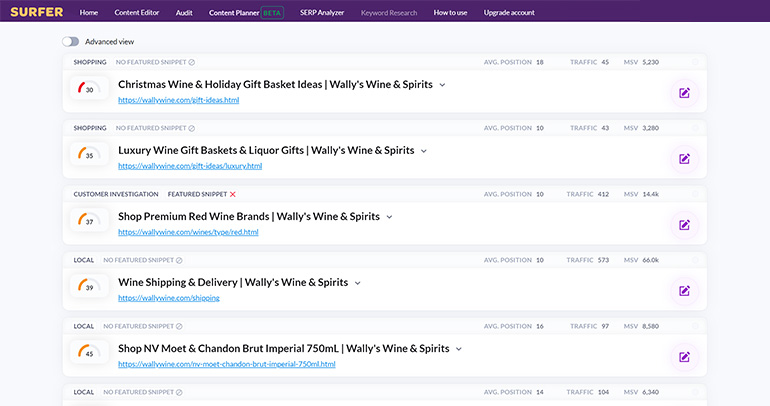Click edit icon for Luxury Wine Gift Baskets
The image size is (770, 406).
[x=684, y=158]
